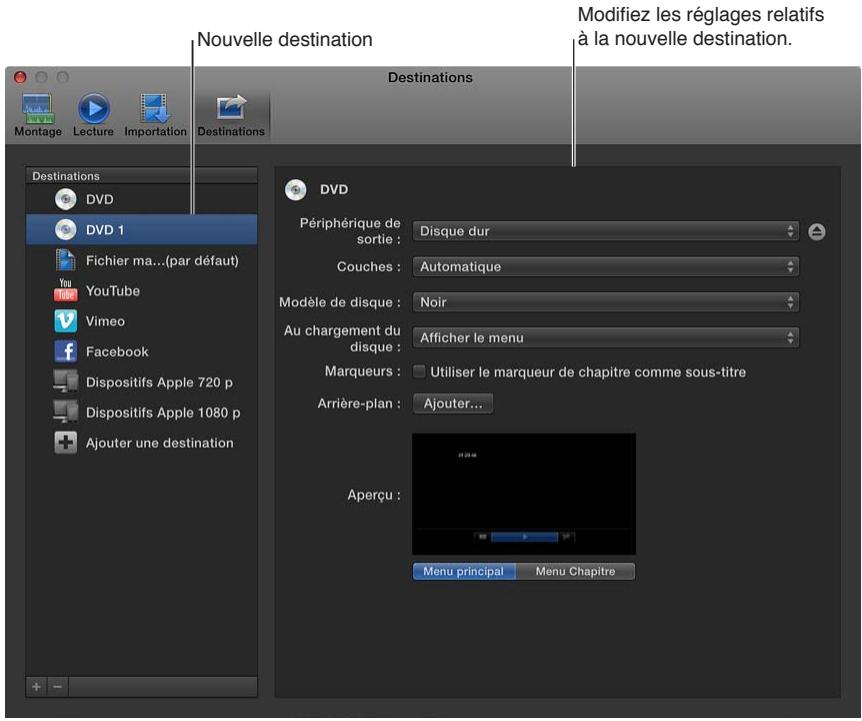Eject disc with the eject icon
The height and width of the screenshot is (721, 862).
pos(817,231)
